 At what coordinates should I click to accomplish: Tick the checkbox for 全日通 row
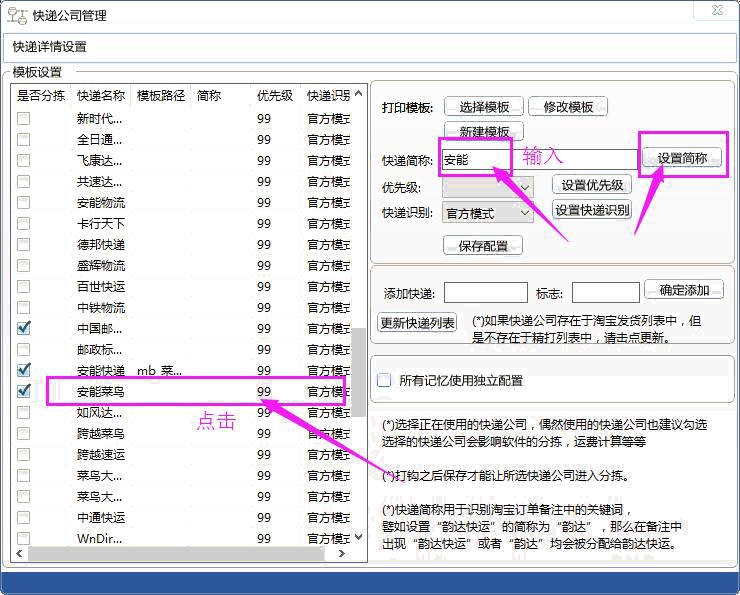pyautogui.click(x=23, y=140)
